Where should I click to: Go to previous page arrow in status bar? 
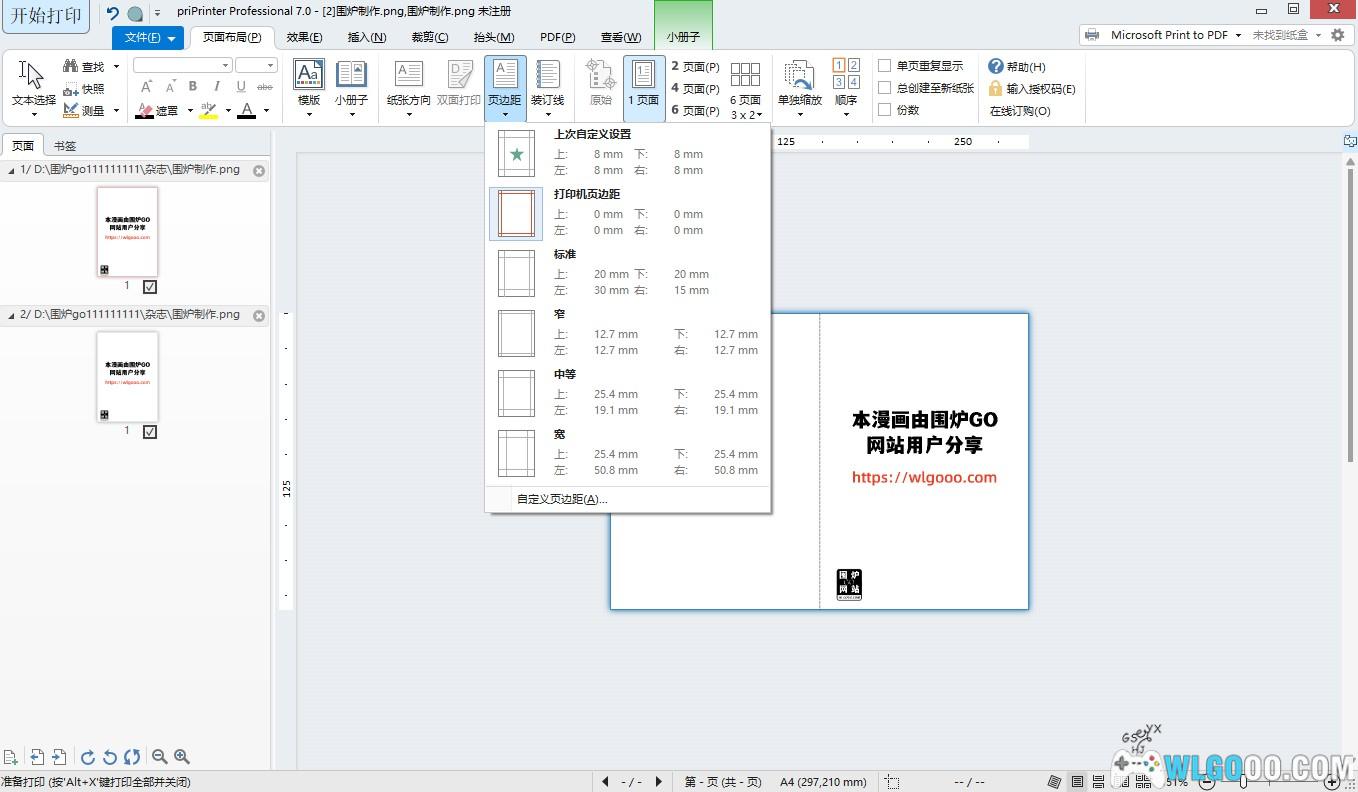point(605,782)
